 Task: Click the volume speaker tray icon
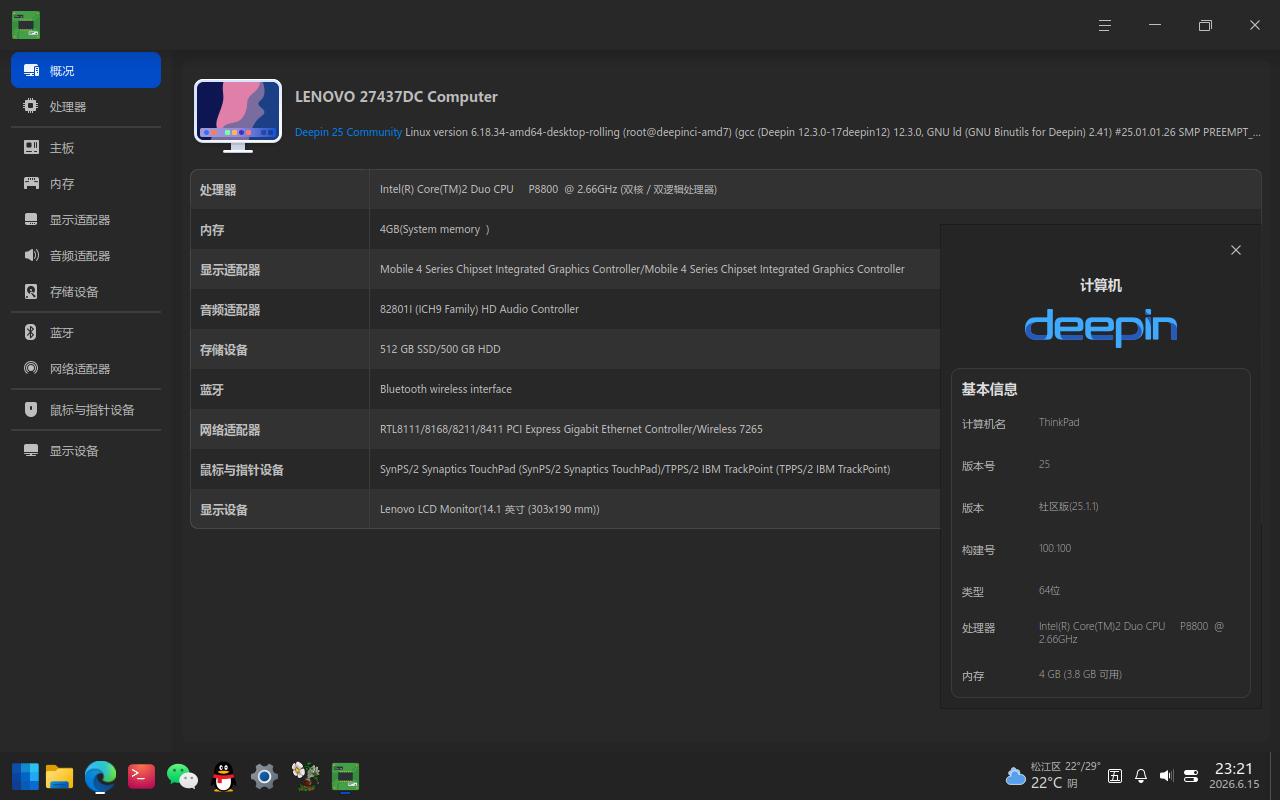(x=1166, y=775)
